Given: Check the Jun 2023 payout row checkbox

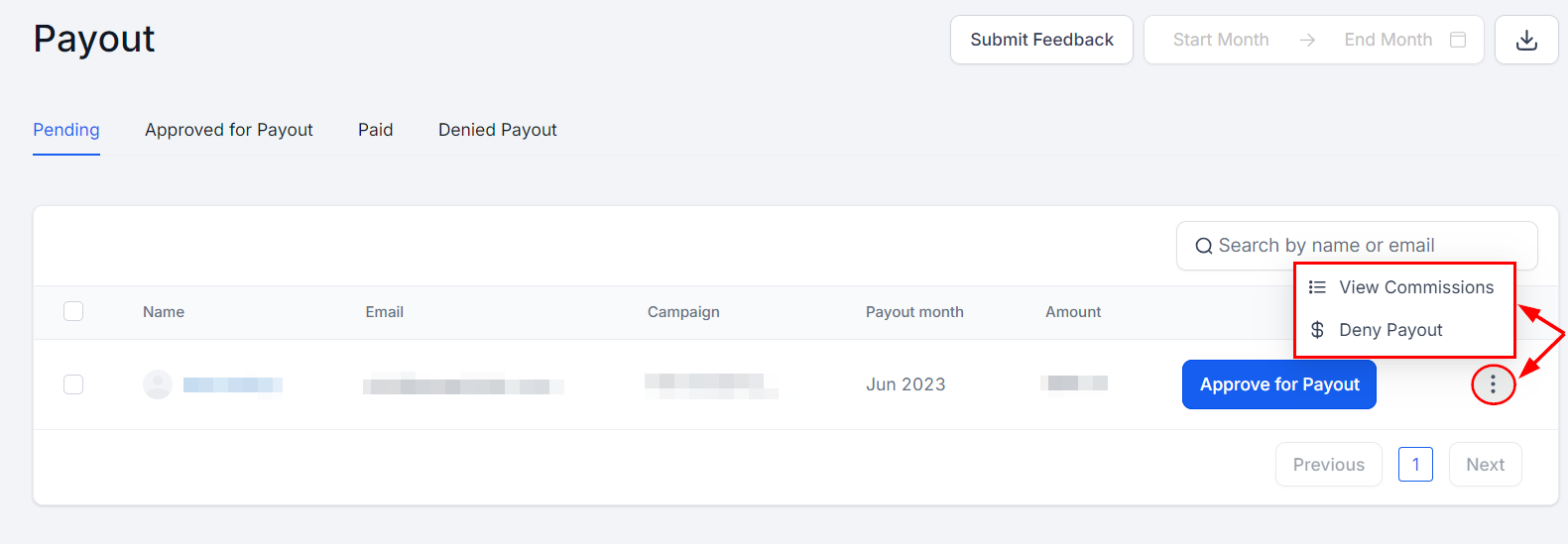Looking at the screenshot, I should click(x=73, y=384).
